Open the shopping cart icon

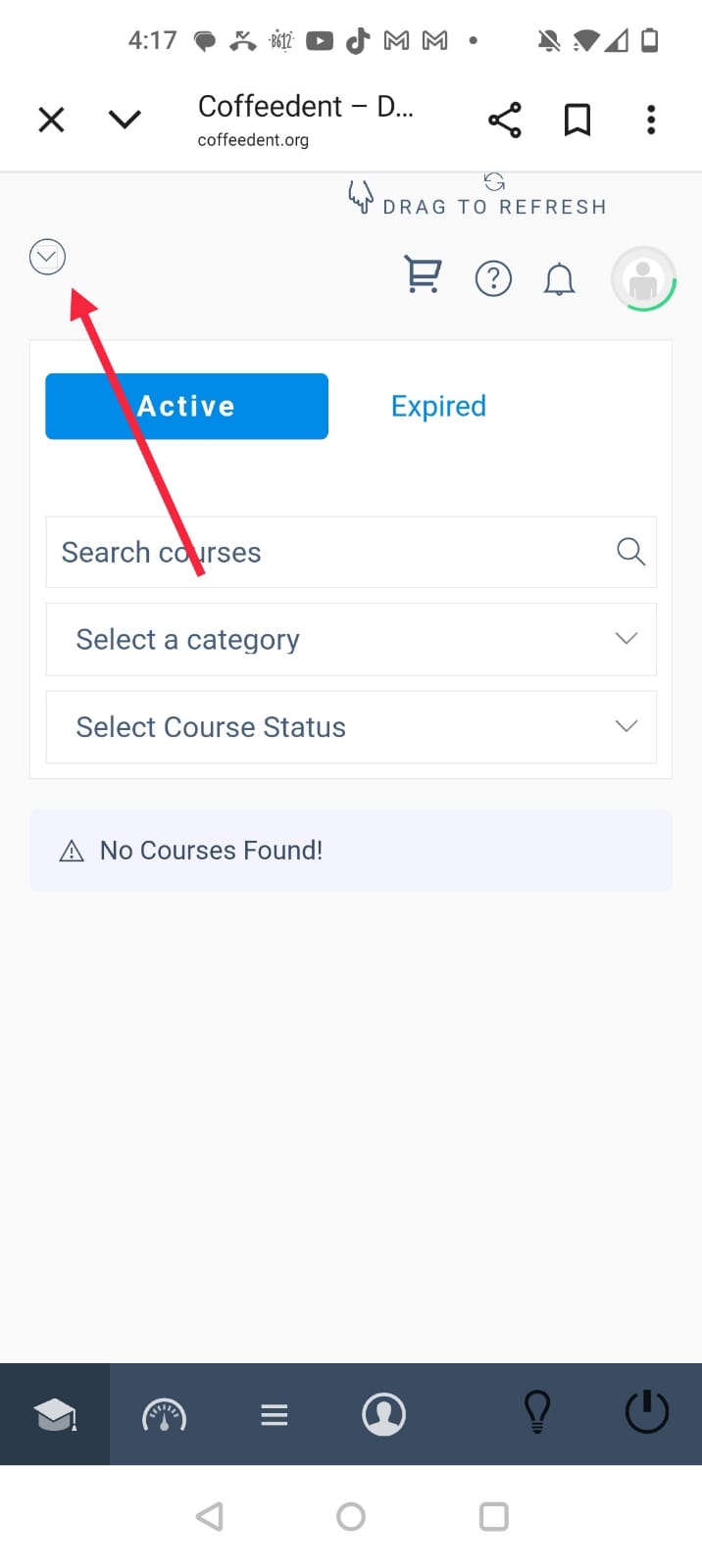[x=424, y=275]
